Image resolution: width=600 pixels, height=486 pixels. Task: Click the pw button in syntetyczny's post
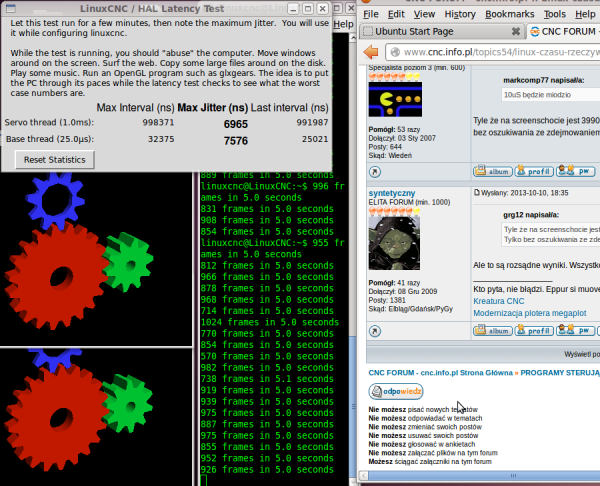coord(576,331)
